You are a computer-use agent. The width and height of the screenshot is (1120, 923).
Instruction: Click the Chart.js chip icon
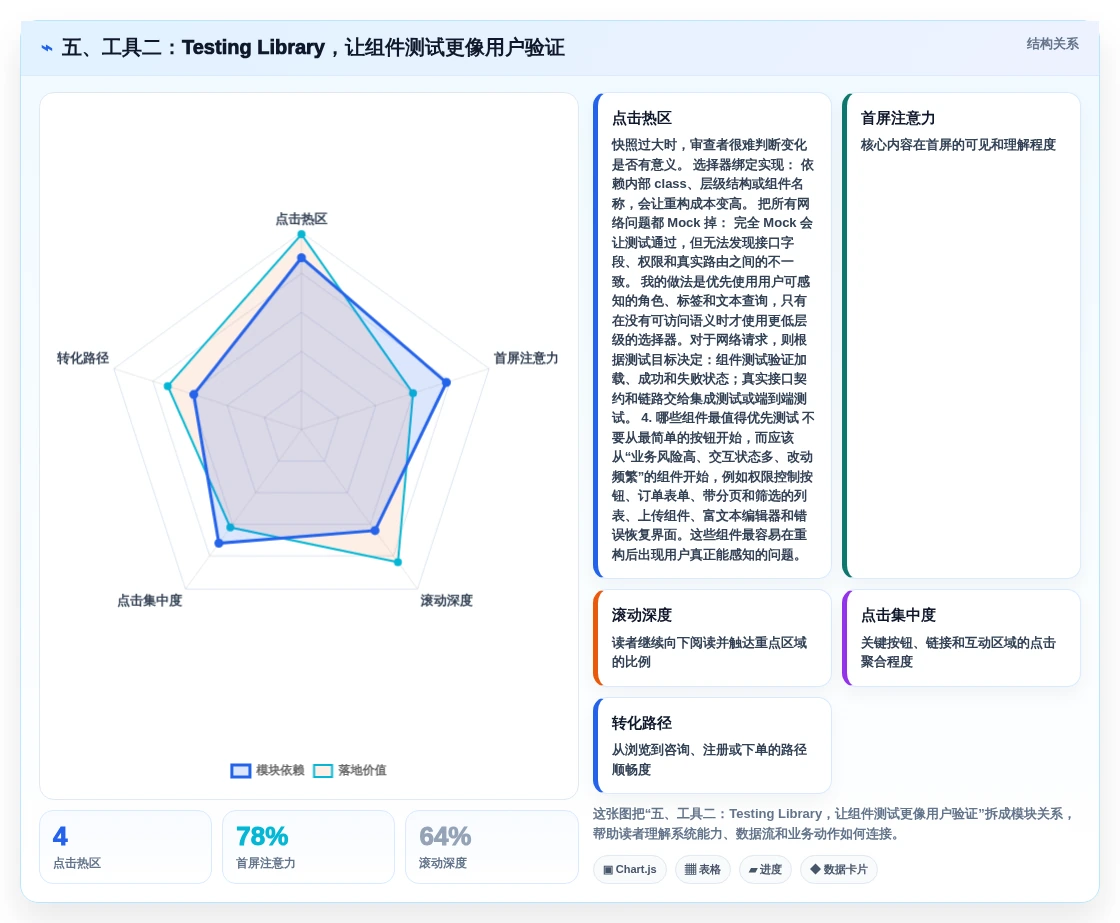coord(608,870)
